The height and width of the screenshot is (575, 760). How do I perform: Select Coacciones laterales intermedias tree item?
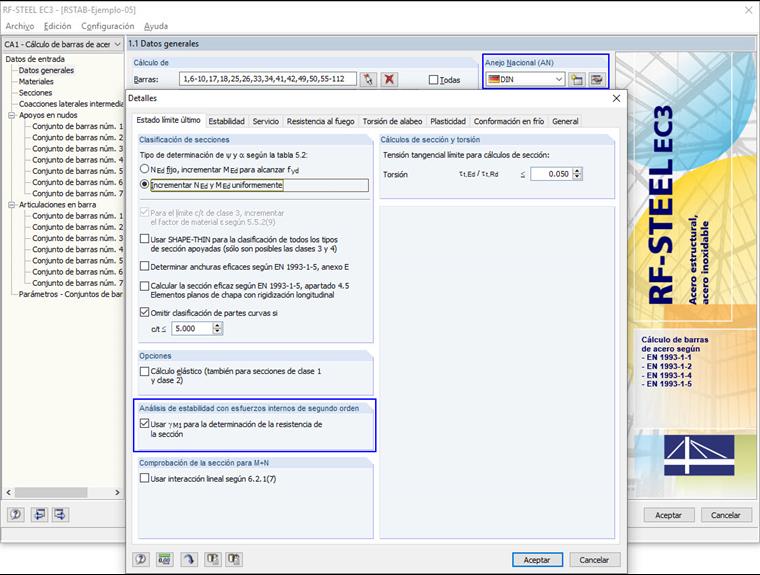(71, 104)
